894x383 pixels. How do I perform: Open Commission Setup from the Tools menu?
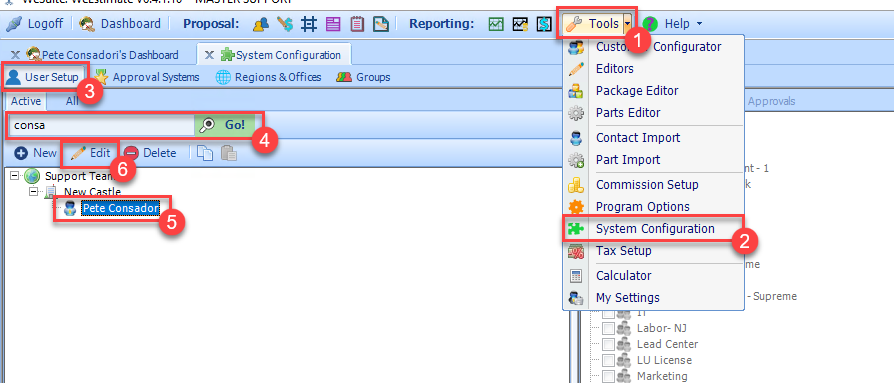point(647,185)
